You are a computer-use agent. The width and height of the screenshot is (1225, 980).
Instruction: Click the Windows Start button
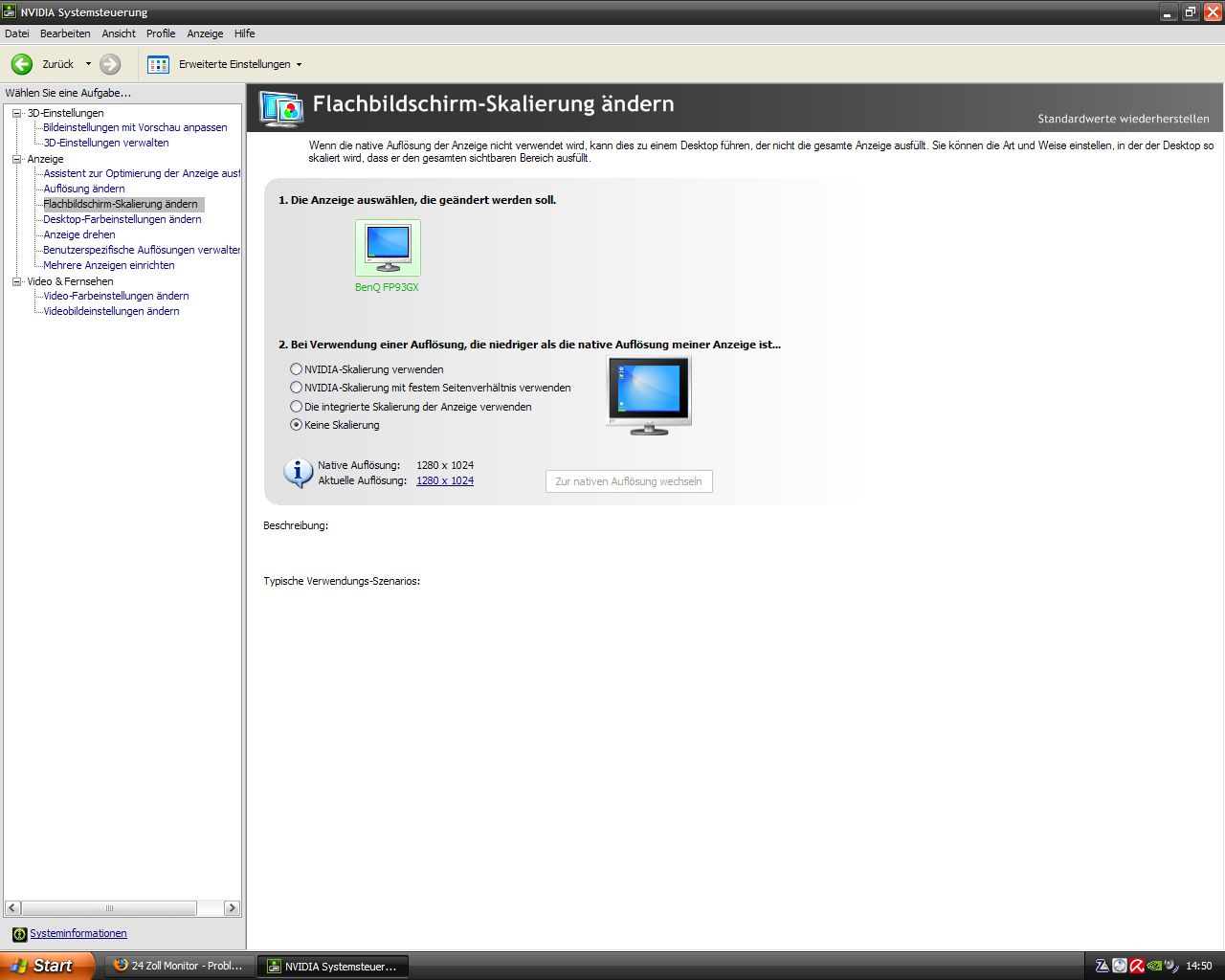click(x=46, y=966)
